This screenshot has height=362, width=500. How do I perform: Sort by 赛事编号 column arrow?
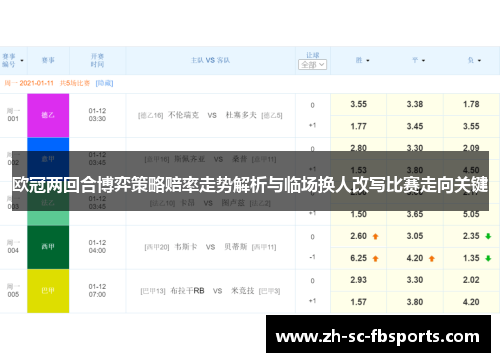point(22,61)
